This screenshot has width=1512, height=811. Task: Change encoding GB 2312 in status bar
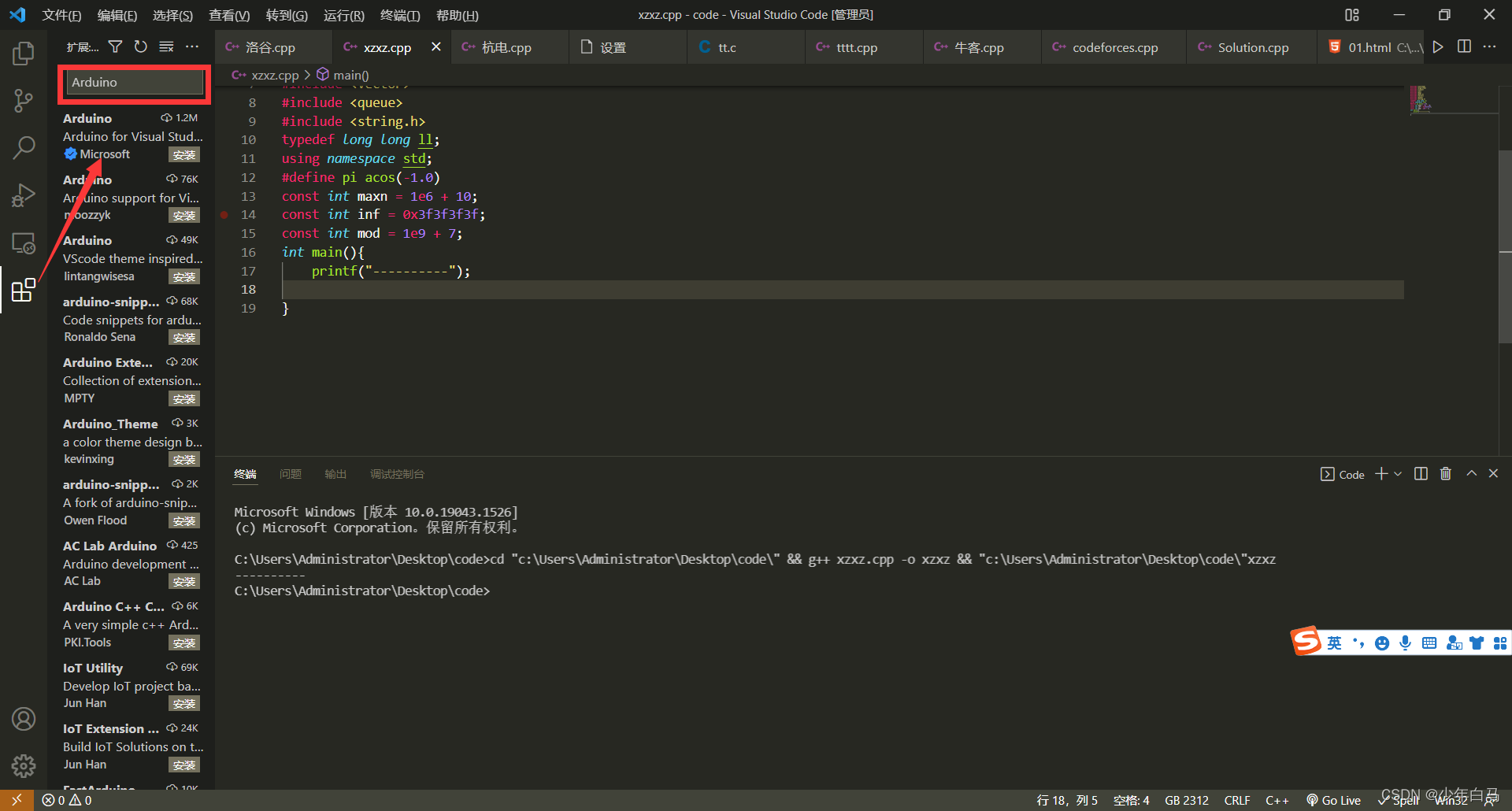tap(1186, 800)
